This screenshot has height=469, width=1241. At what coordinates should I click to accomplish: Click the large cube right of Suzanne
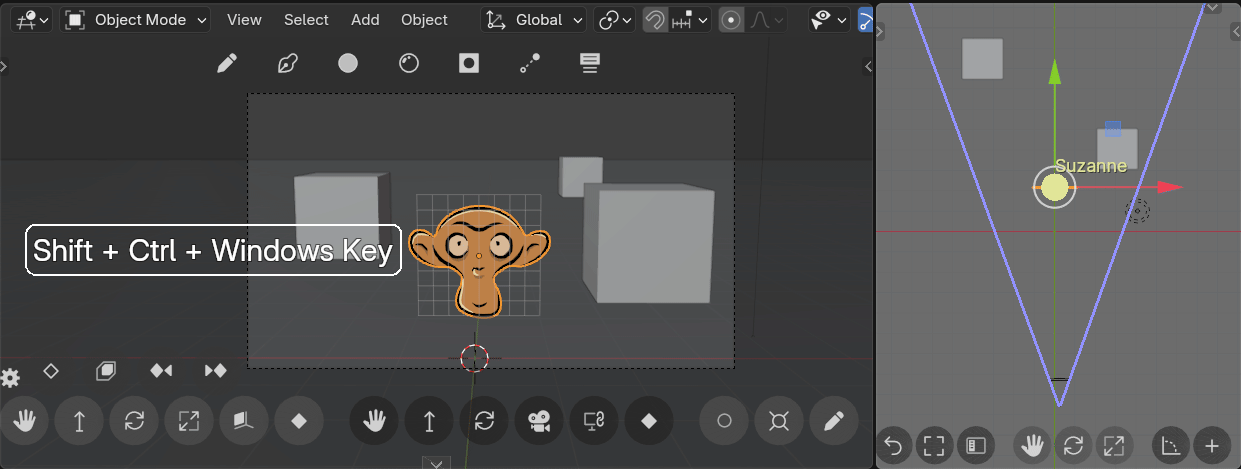648,243
